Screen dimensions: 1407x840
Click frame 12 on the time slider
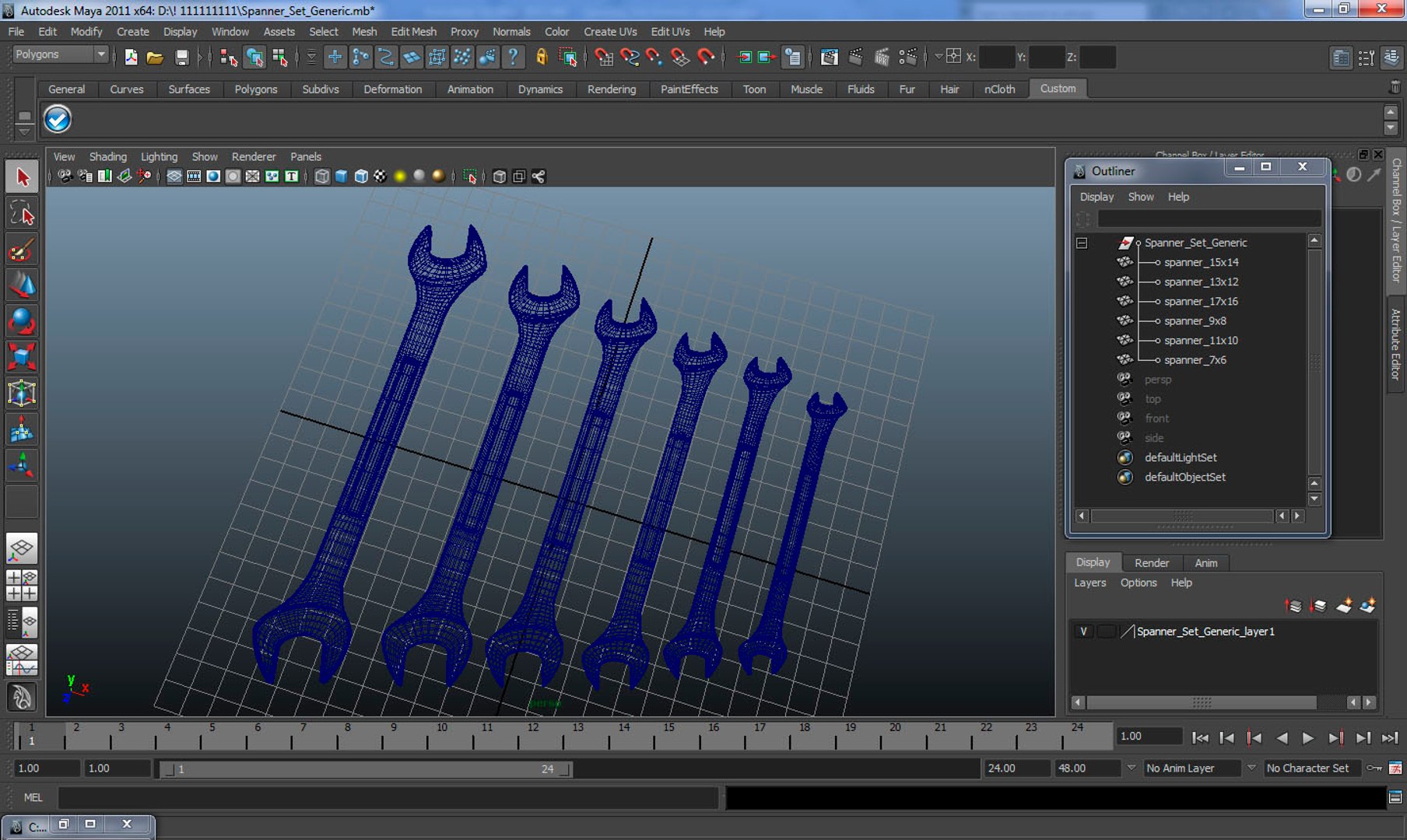pos(533,736)
